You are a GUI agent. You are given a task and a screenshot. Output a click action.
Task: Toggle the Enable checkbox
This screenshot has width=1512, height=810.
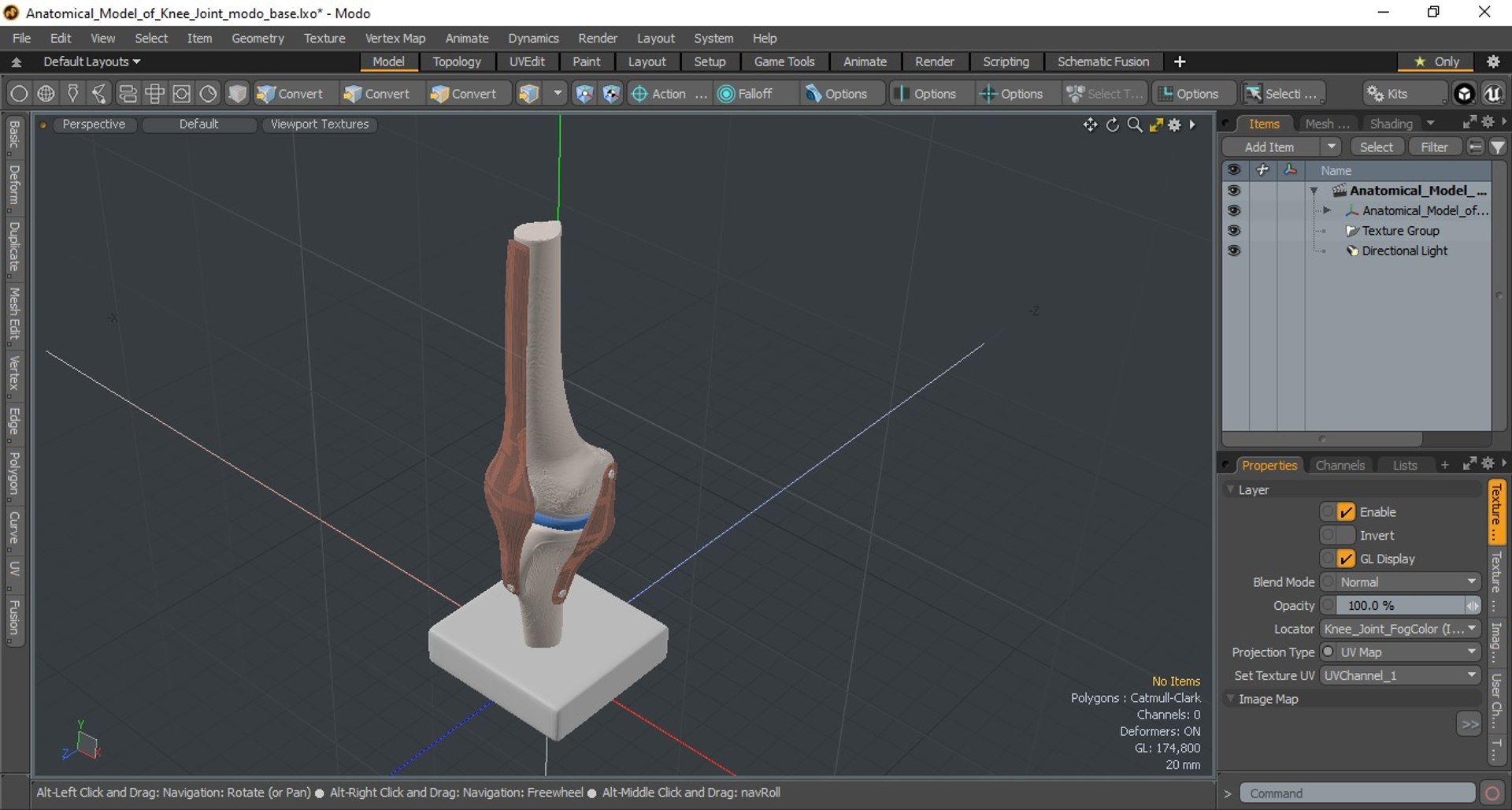tap(1346, 512)
